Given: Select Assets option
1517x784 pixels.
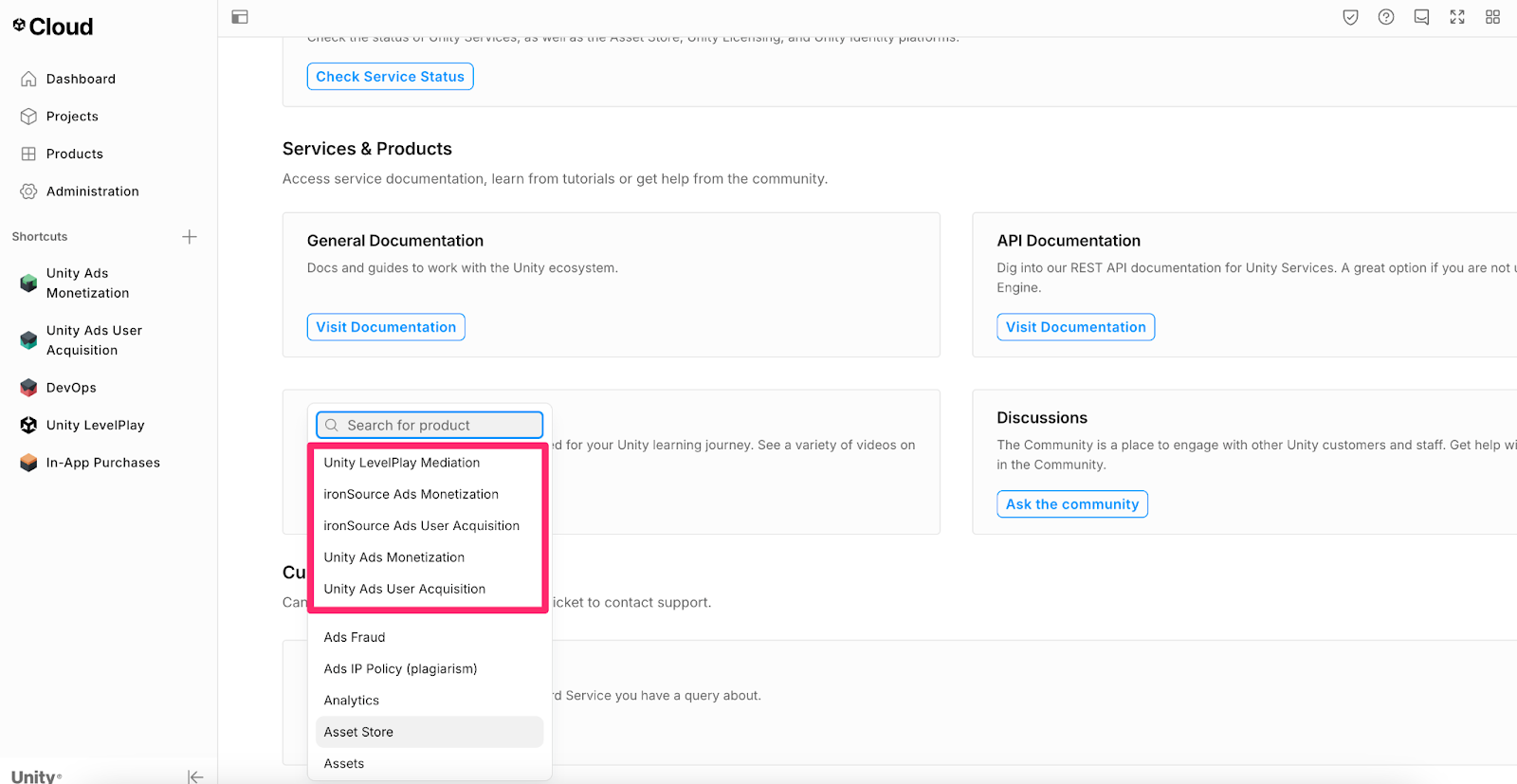Looking at the screenshot, I should coord(430,764).
